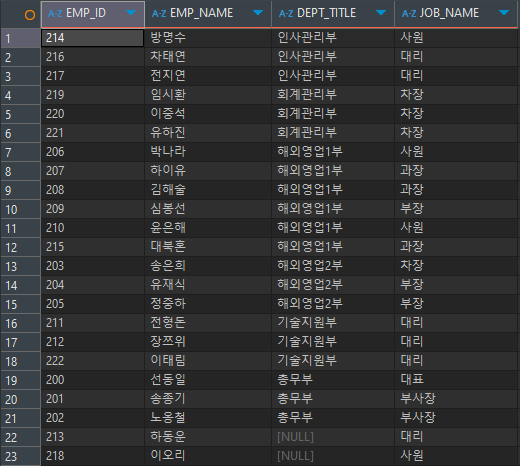
Task: Select row number 1 header
Action: [x=21, y=38]
